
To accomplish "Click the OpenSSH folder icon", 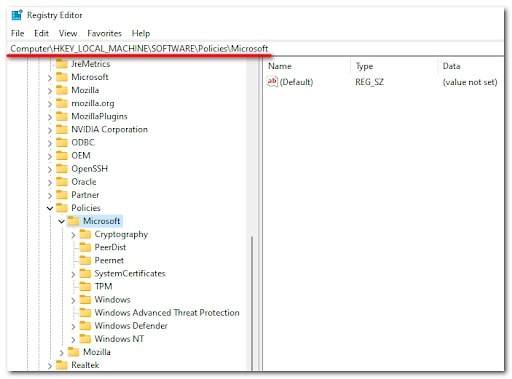I will (x=62, y=168).
